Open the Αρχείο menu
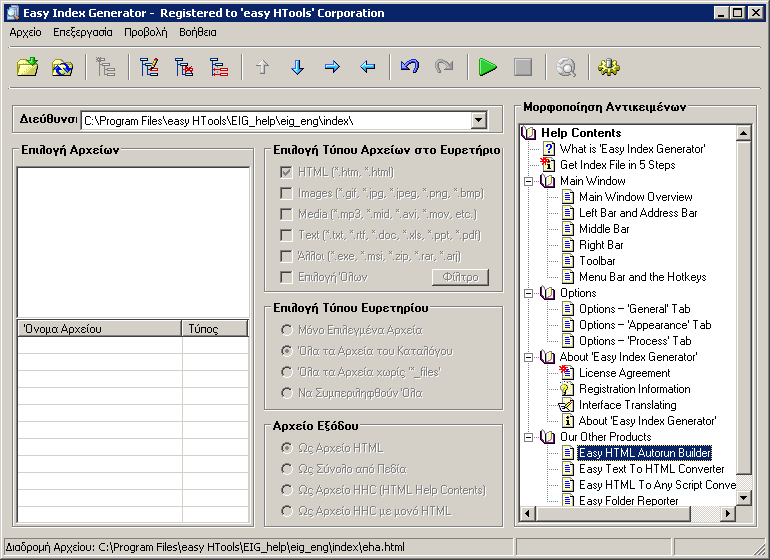 (x=26, y=32)
